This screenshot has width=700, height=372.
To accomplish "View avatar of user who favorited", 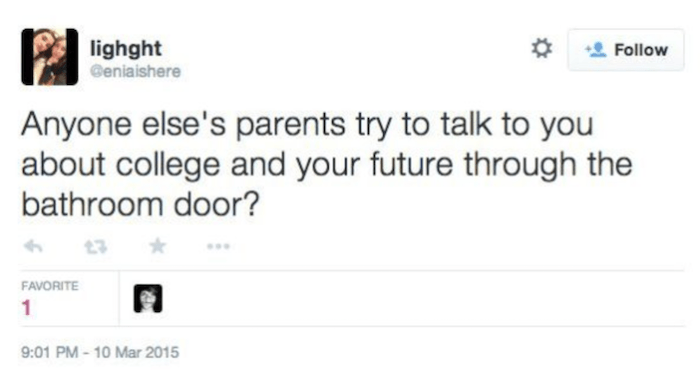I will coord(148,298).
